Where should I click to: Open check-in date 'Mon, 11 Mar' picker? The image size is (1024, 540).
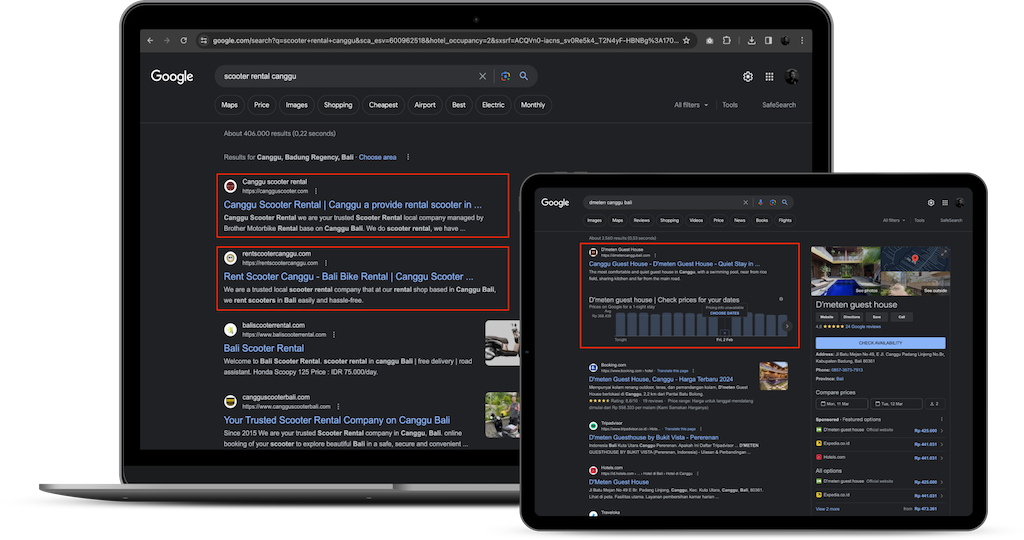tap(841, 404)
